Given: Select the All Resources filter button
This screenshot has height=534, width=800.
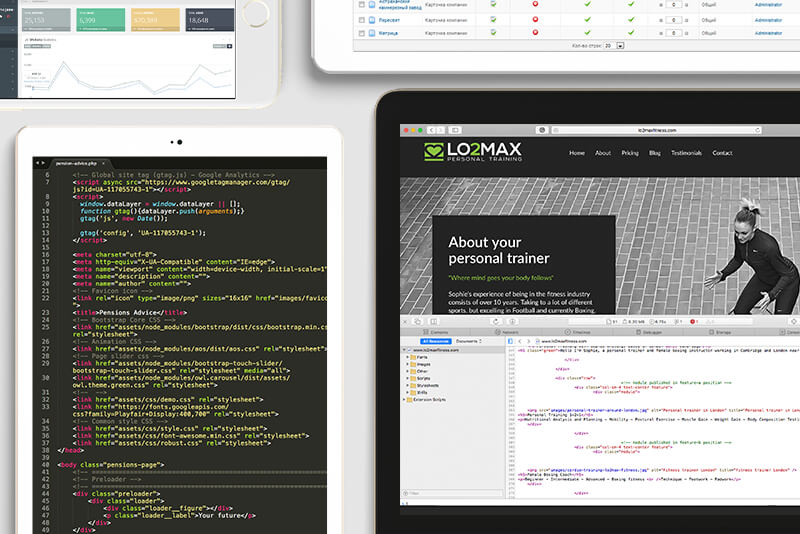Looking at the screenshot, I should [x=435, y=341].
